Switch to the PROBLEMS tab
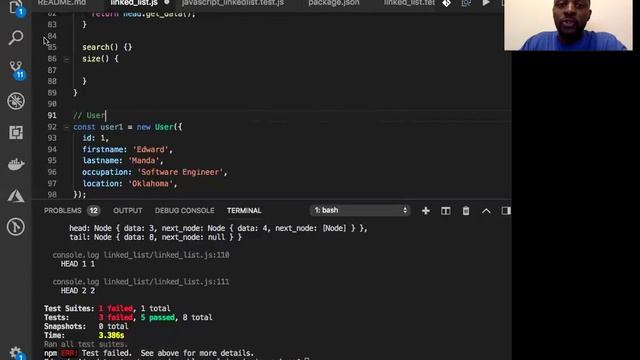Image resolution: width=640 pixels, height=360 pixels. (62, 211)
